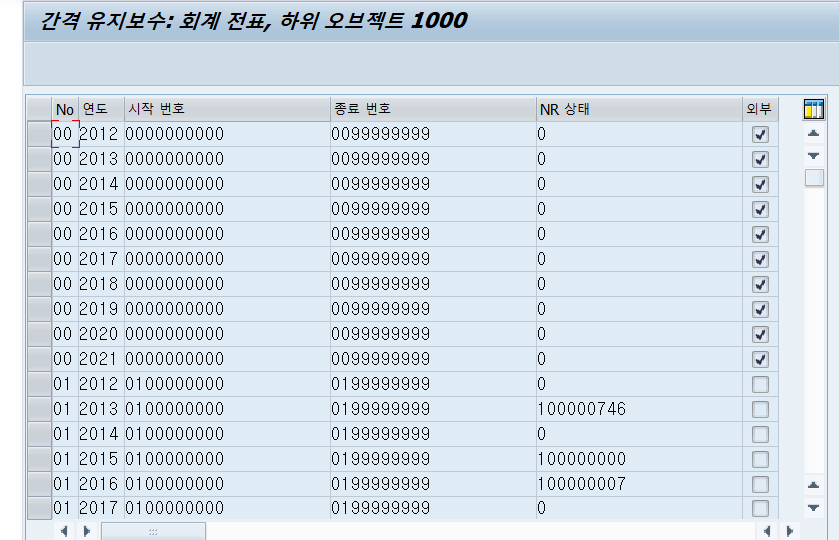Click start number 0100000000 for 01 2015
The image size is (839, 540).
pos(227,459)
